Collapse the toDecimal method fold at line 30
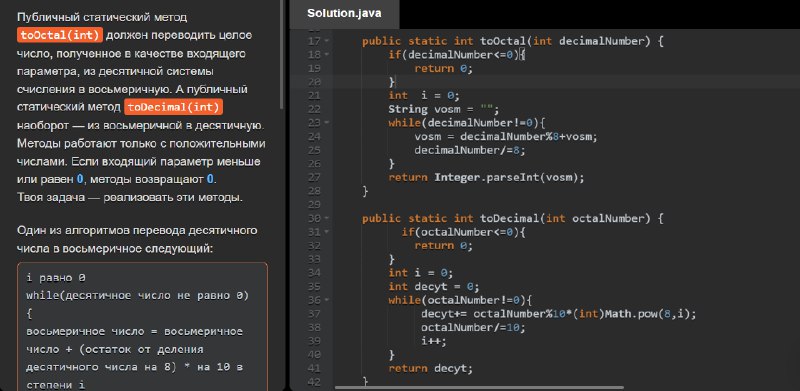This screenshot has width=800, height=391. pyautogui.click(x=327, y=218)
